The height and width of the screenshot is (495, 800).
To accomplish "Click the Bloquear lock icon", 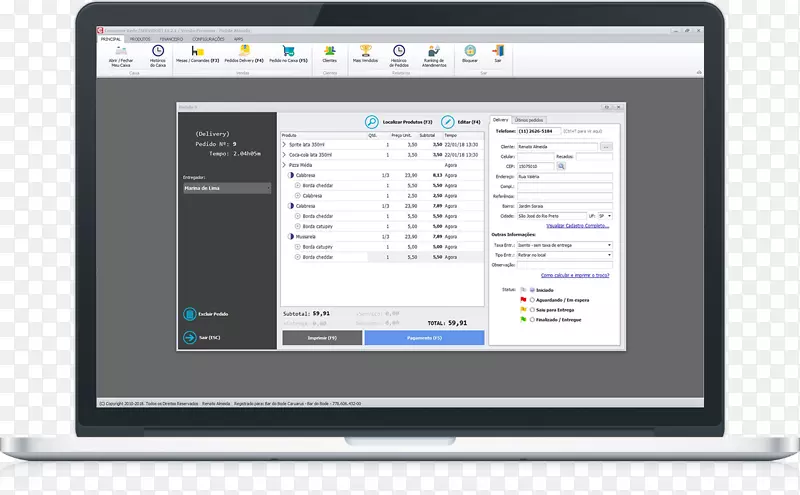I will (470, 51).
